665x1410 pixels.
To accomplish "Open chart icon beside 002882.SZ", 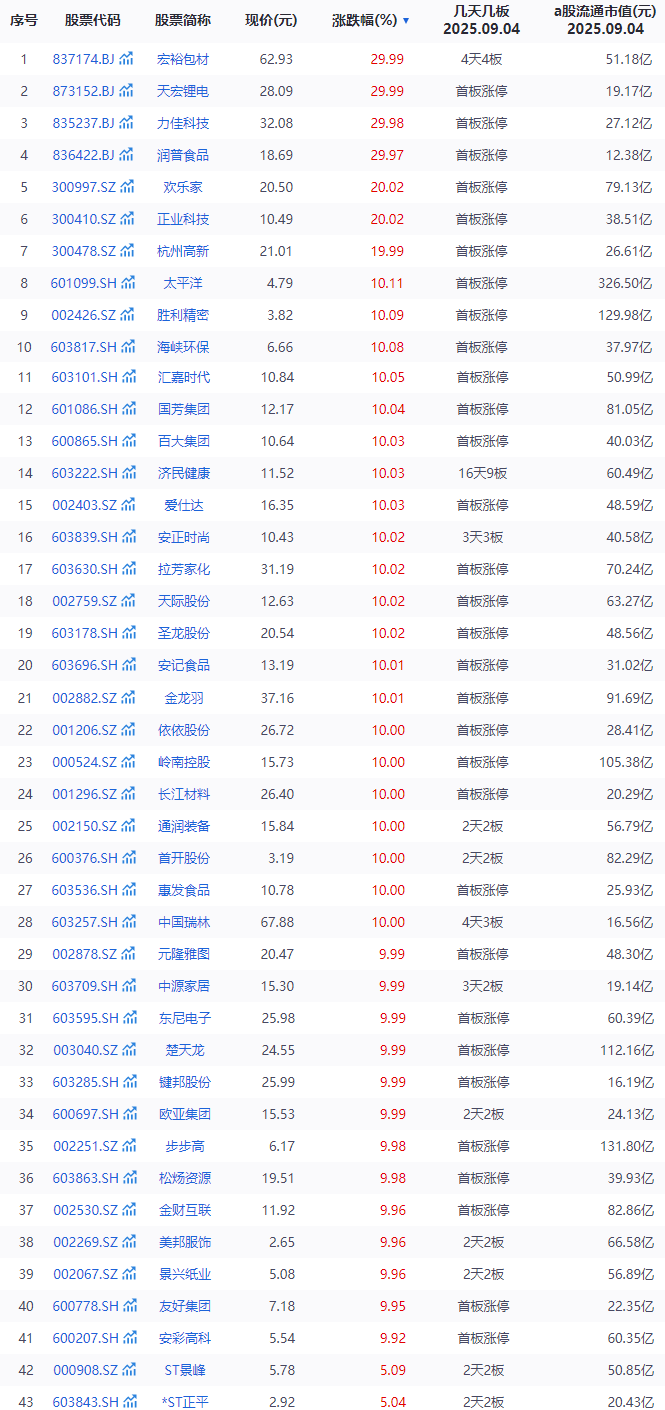I will click(x=127, y=697).
